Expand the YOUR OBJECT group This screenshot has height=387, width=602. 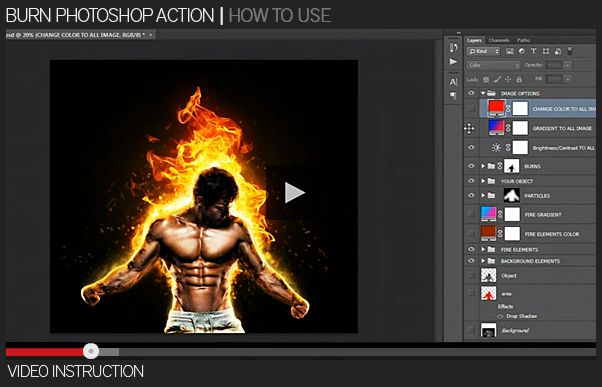(483, 181)
